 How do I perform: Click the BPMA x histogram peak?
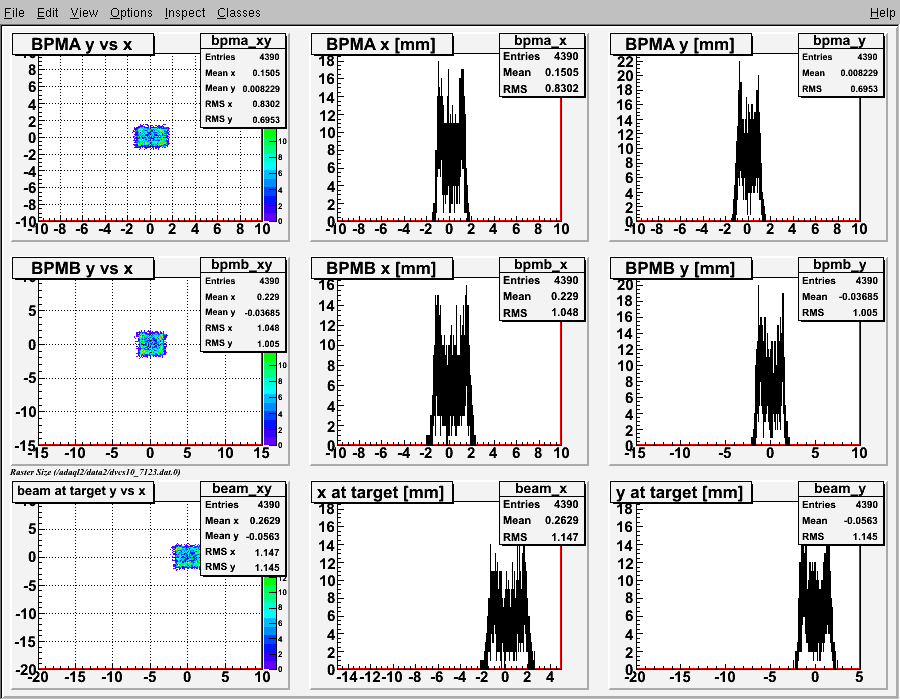[x=439, y=65]
